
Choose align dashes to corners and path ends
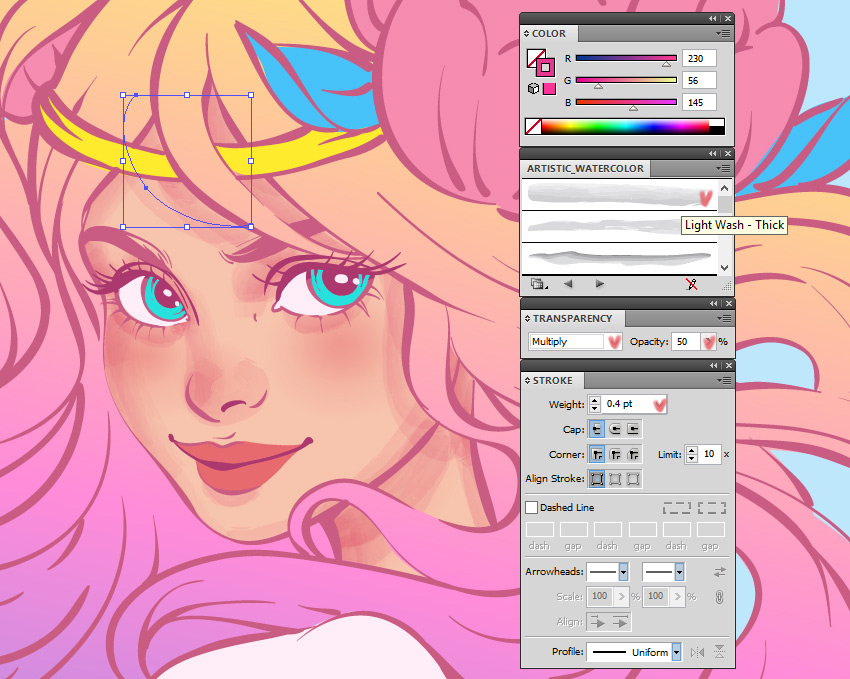[711, 508]
